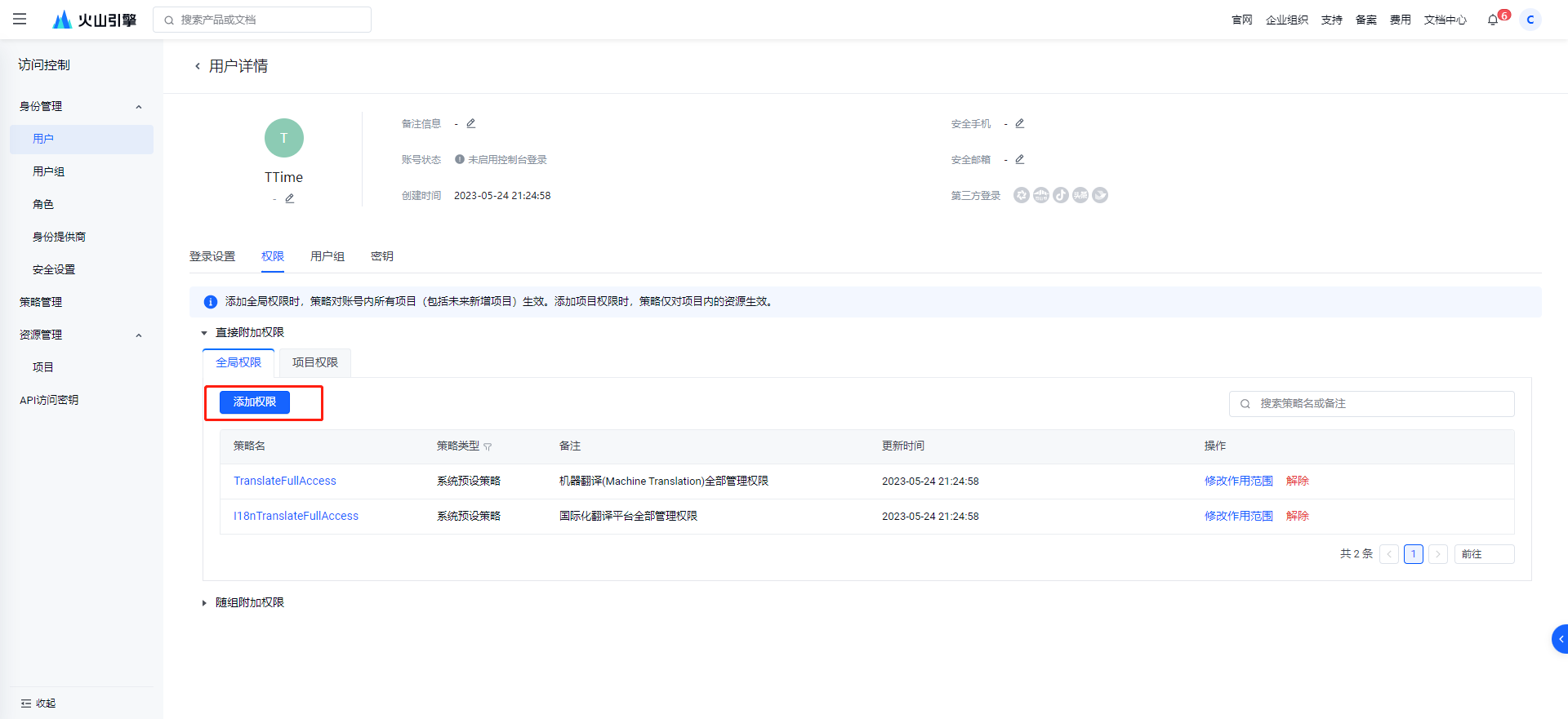Focus the 搜索产品或文档 search field
Screen dimensions: 1568x719
[262, 20]
